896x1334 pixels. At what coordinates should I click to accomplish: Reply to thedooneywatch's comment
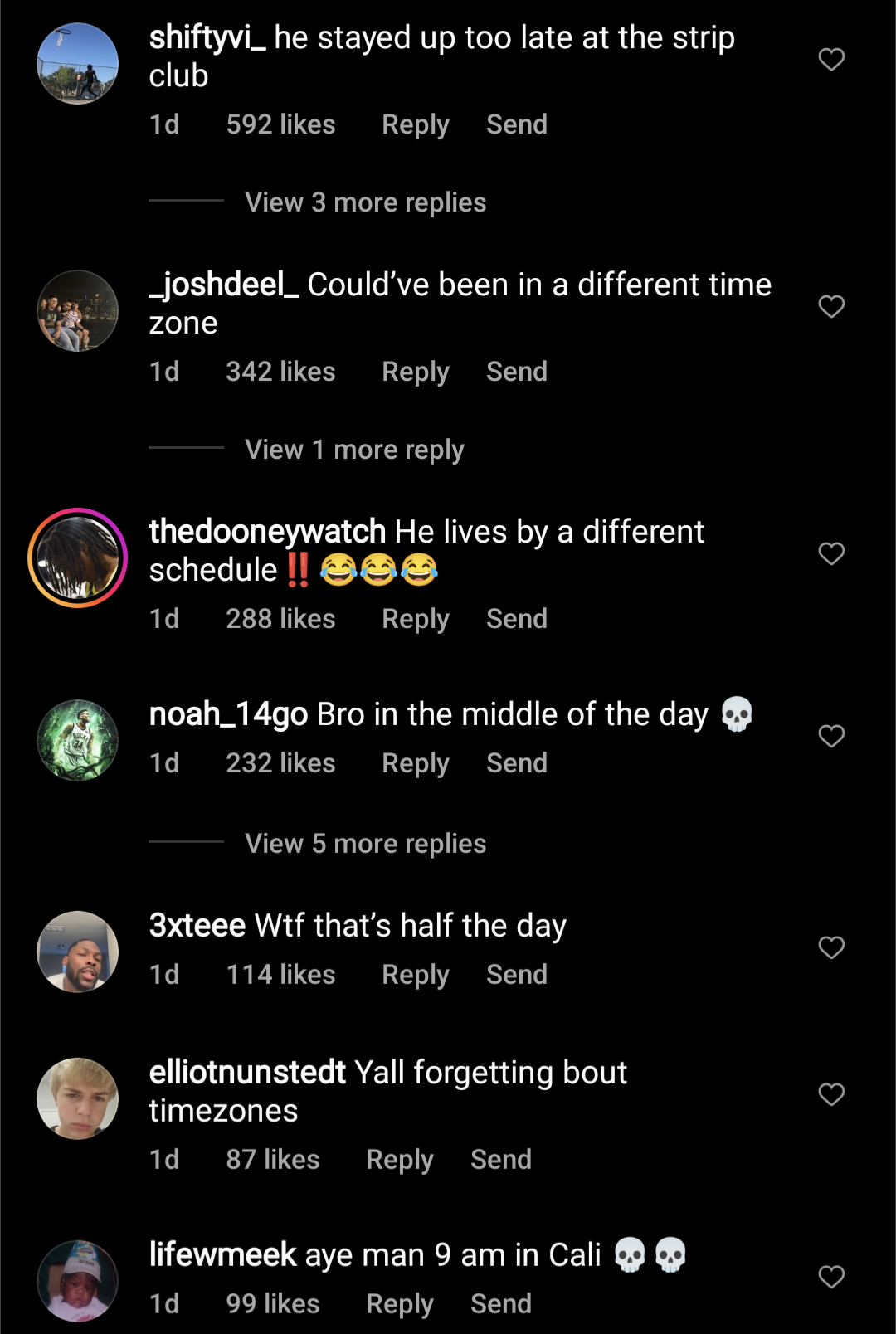point(415,619)
